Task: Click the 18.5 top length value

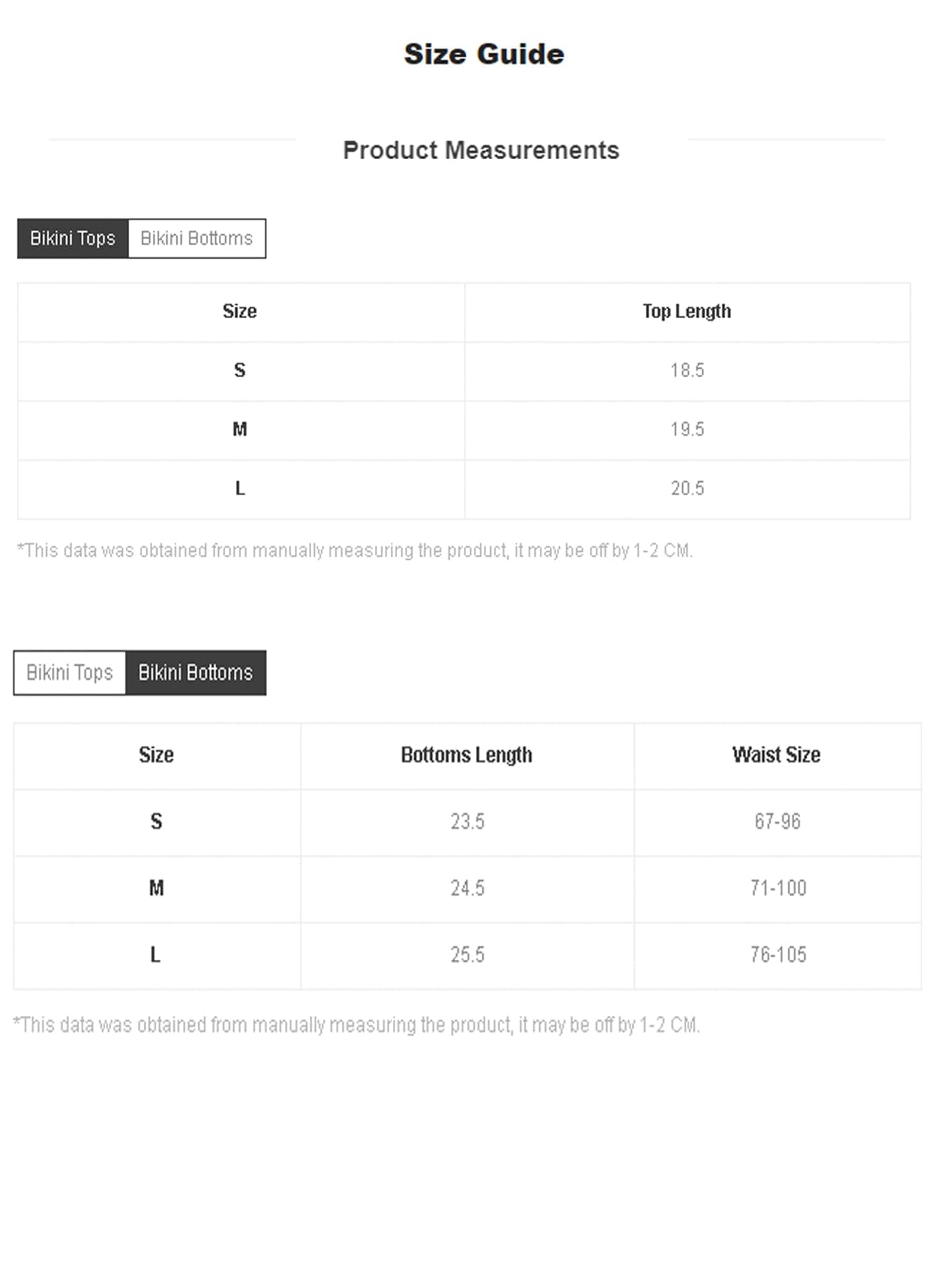Action: [x=687, y=371]
